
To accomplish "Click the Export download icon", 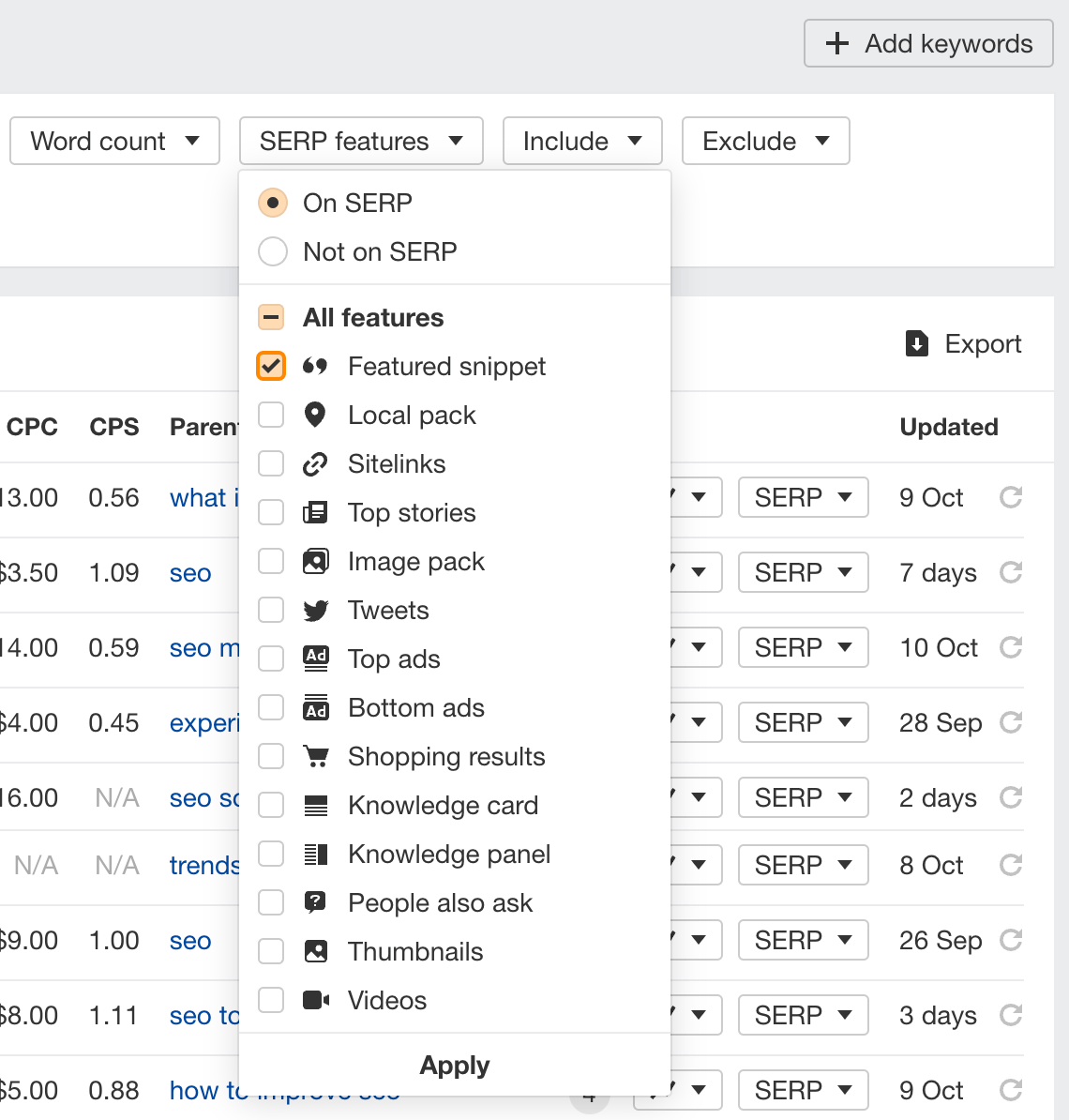I will (916, 344).
